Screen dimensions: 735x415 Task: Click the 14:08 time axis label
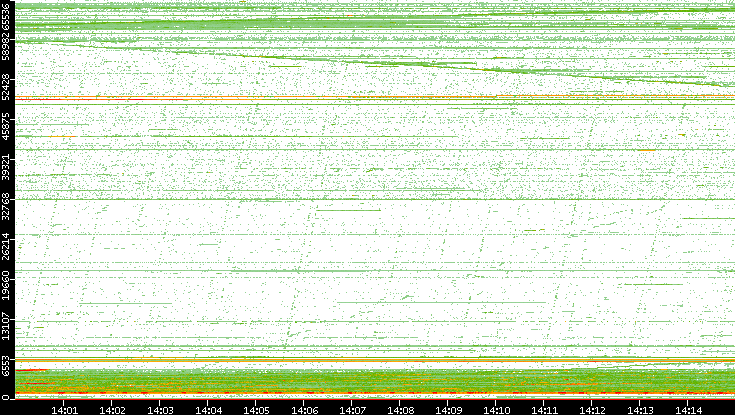(x=400, y=410)
